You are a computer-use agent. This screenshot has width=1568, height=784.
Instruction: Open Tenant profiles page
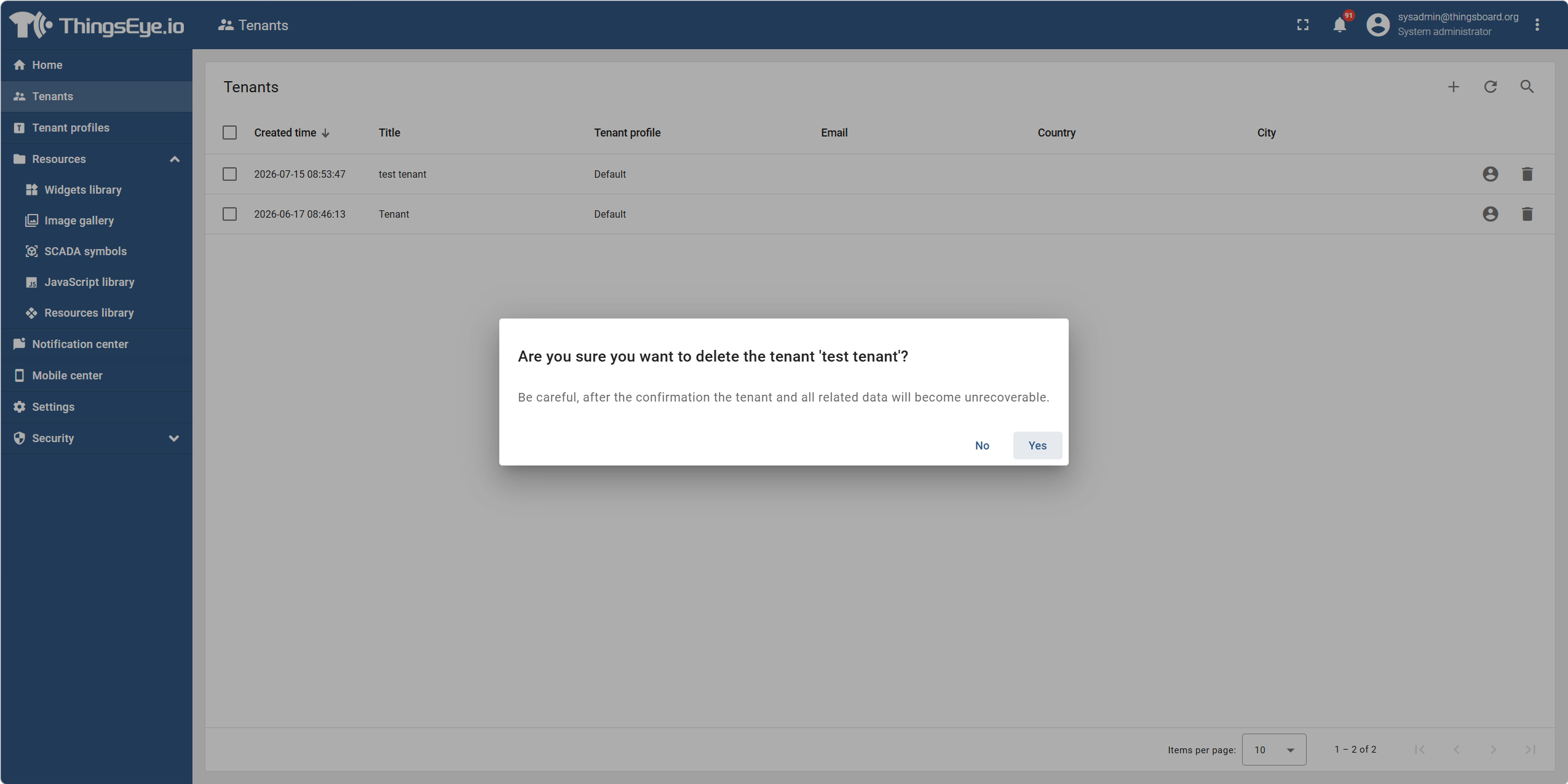click(97, 127)
